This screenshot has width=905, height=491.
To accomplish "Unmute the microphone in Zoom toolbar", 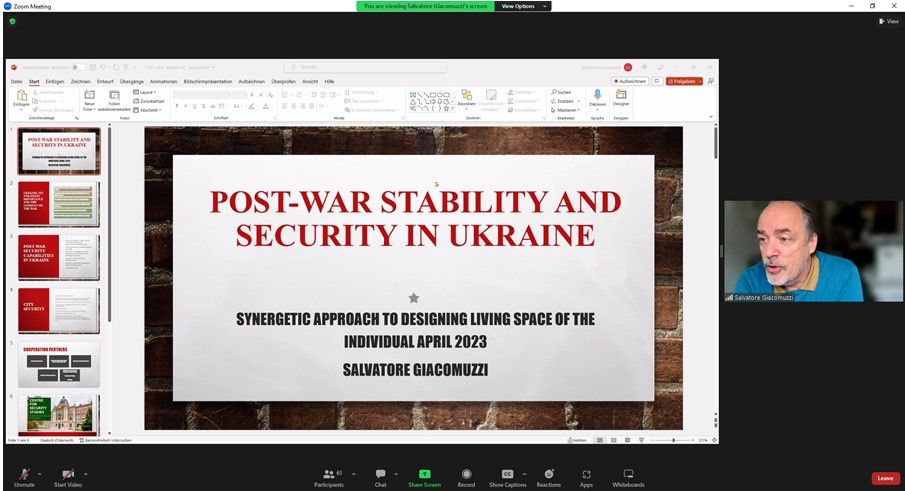I will pos(23,474).
